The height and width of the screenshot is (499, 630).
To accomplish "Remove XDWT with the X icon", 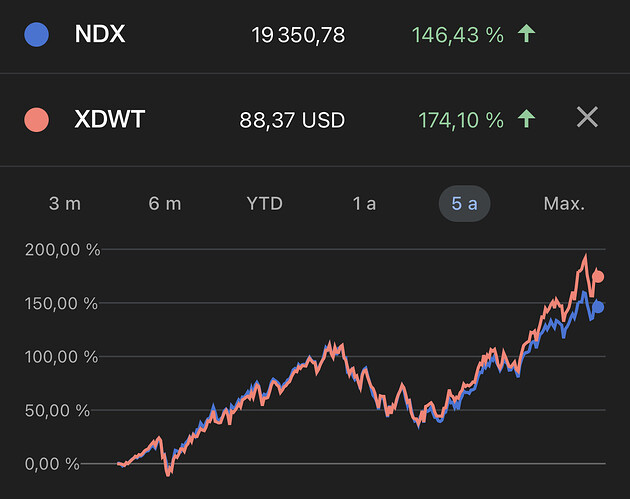I will point(587,118).
